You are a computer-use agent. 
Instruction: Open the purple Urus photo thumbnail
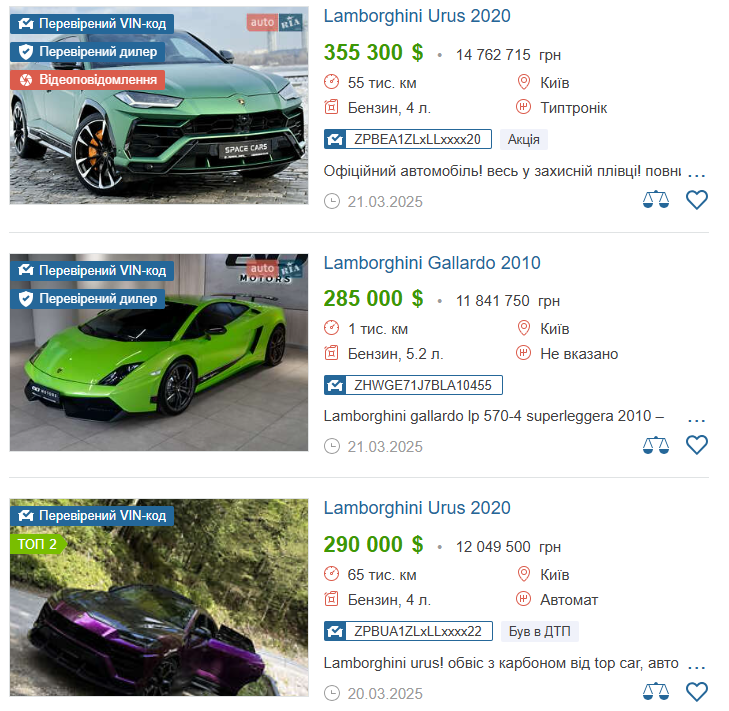point(159,597)
